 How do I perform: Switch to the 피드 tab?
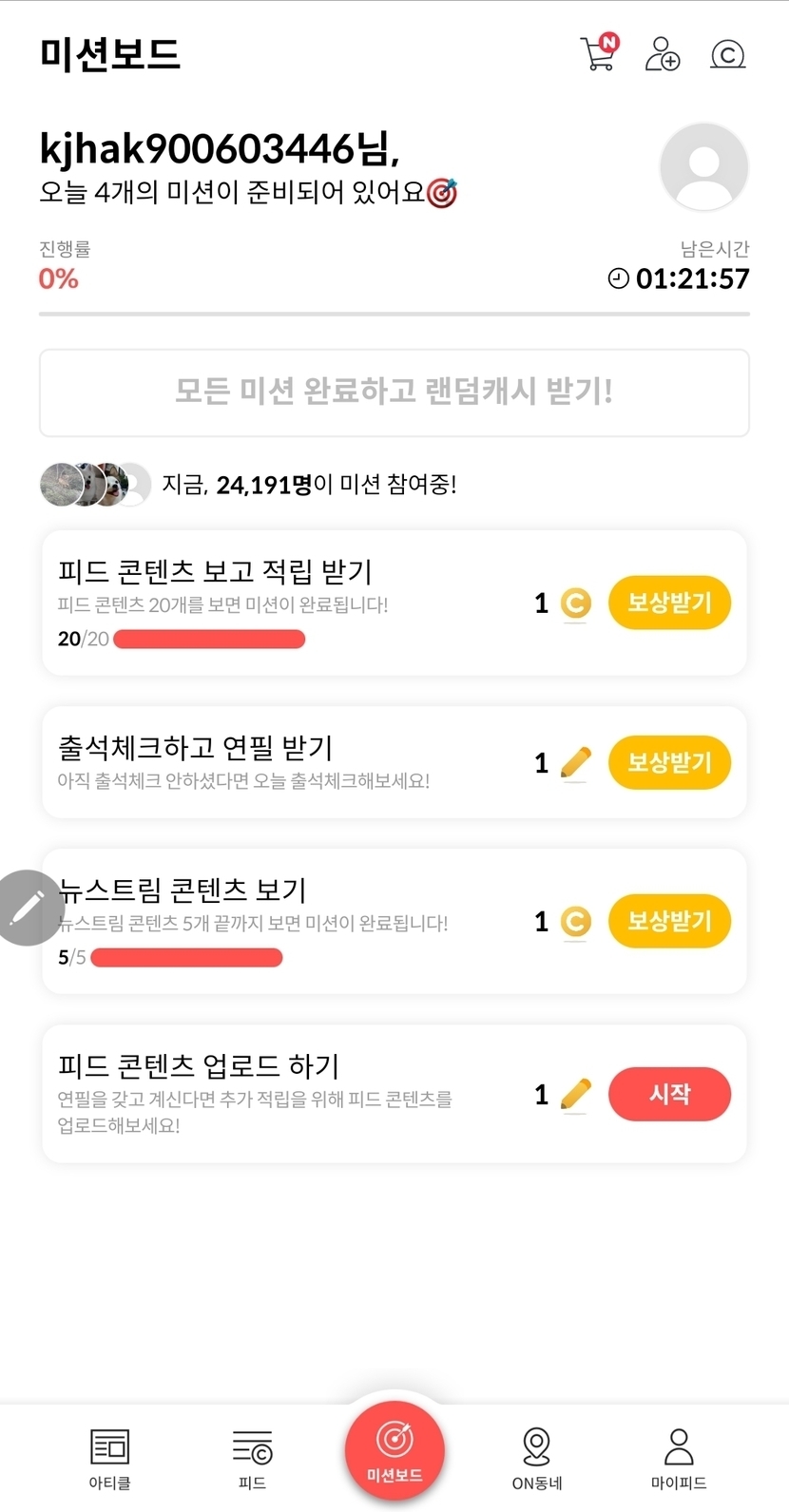[x=252, y=1458]
